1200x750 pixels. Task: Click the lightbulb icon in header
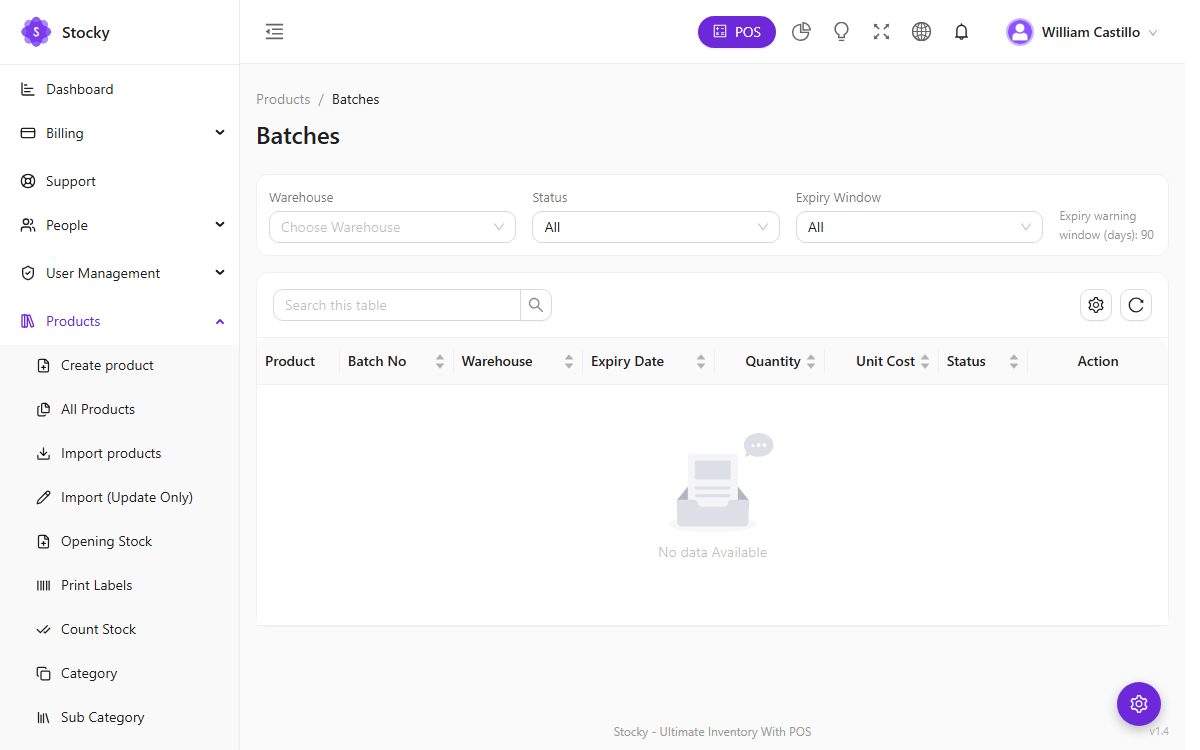point(841,32)
